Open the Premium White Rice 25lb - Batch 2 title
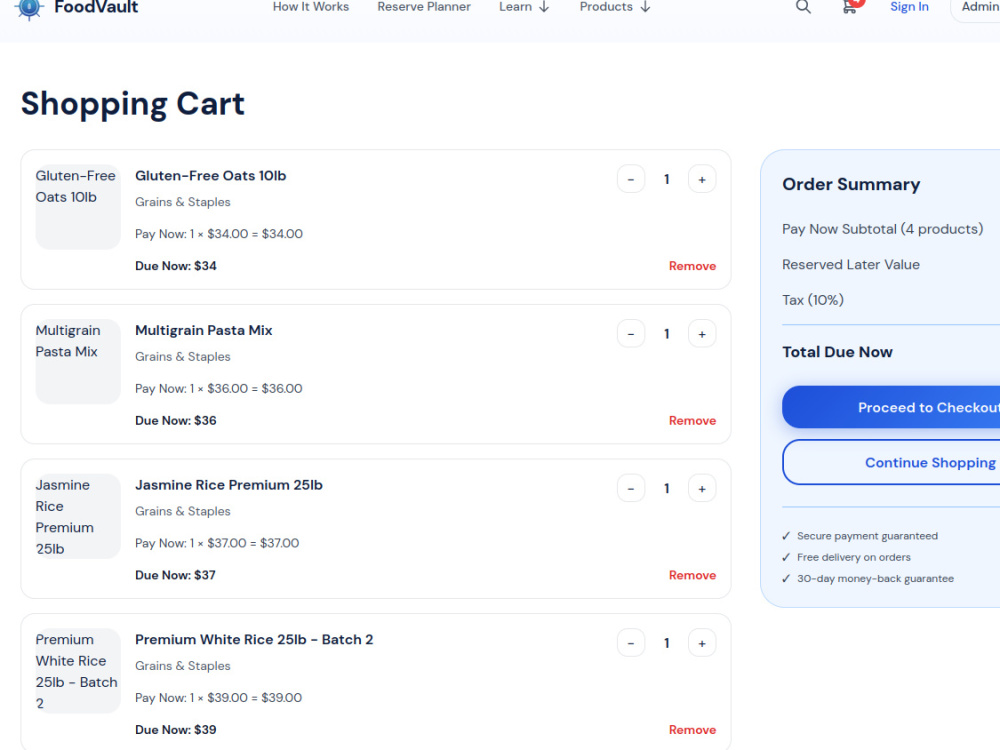This screenshot has height=750, width=1000. click(x=254, y=640)
